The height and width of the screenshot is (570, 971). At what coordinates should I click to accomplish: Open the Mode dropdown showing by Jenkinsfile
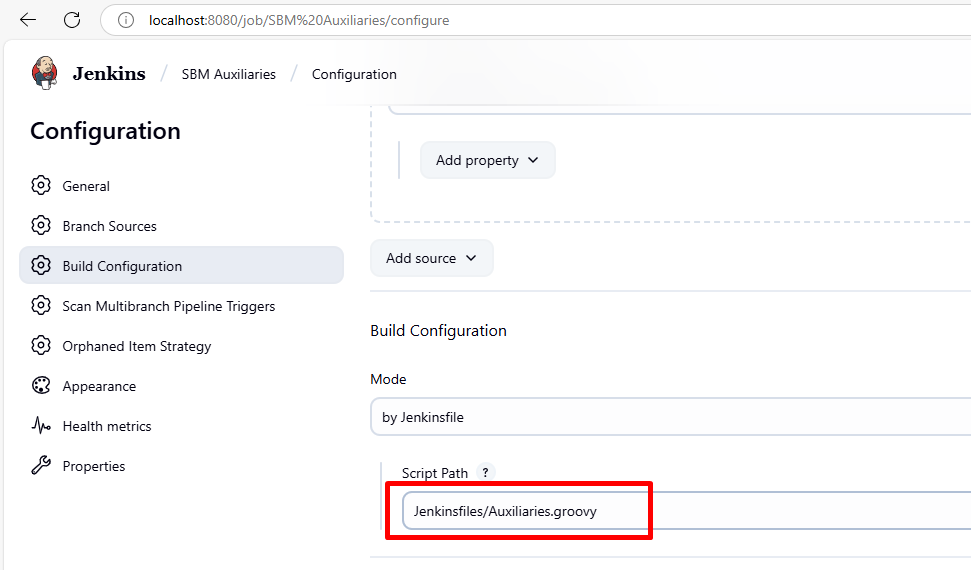[670, 417]
